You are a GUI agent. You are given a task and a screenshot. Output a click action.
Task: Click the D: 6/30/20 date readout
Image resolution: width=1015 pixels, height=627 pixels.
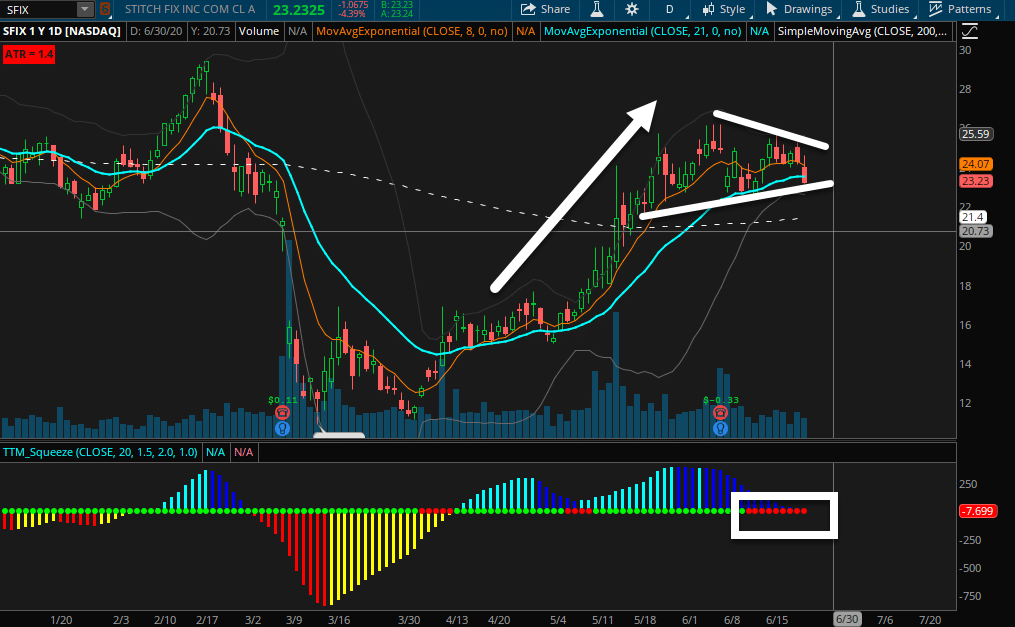pos(156,31)
